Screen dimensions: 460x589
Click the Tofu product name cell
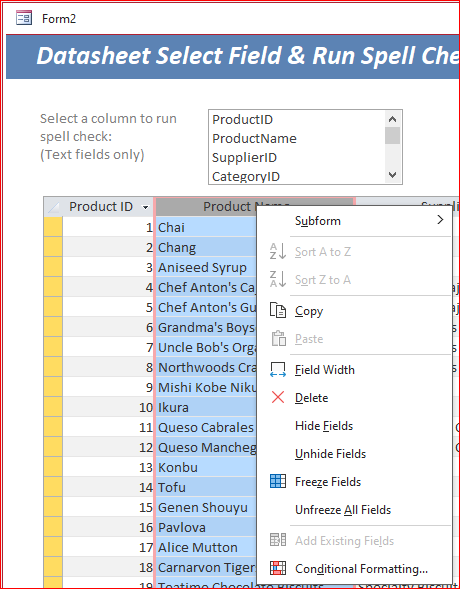click(x=206, y=487)
